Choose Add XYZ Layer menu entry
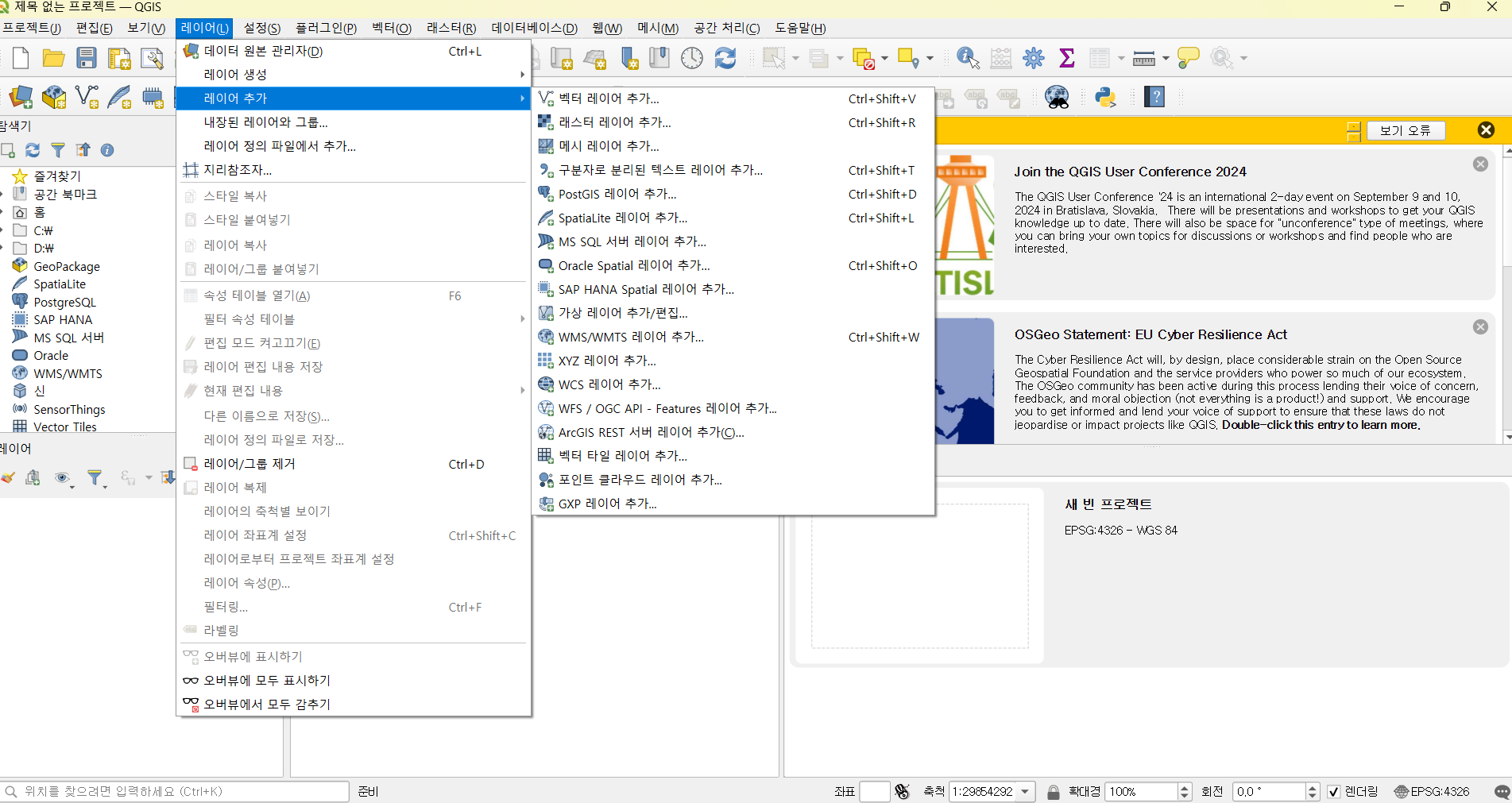Image resolution: width=1512 pixels, height=803 pixels. coord(733,361)
